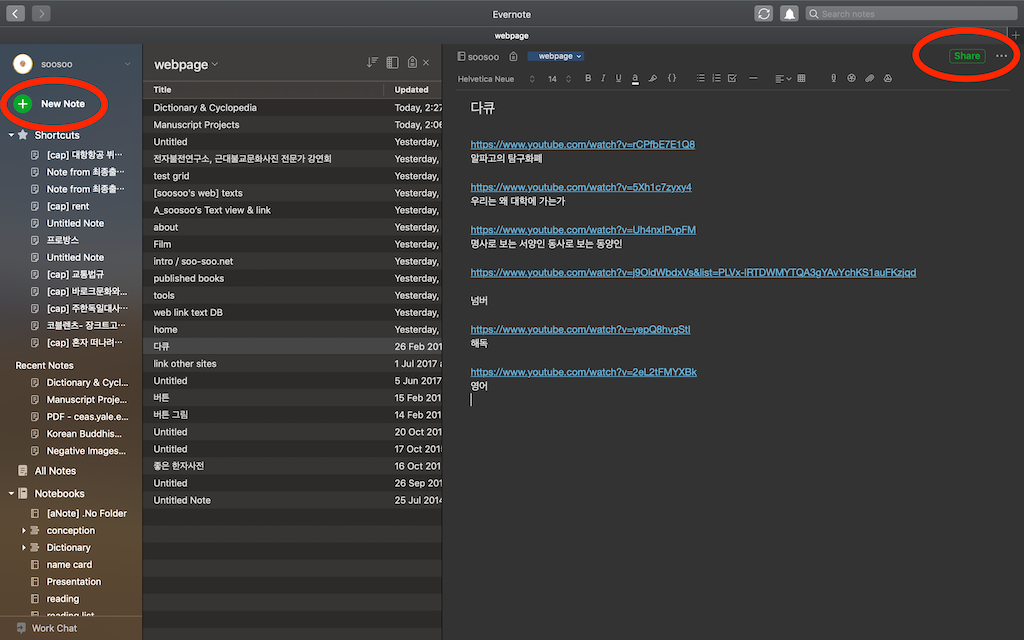Apply bold formatting

(x=588, y=78)
